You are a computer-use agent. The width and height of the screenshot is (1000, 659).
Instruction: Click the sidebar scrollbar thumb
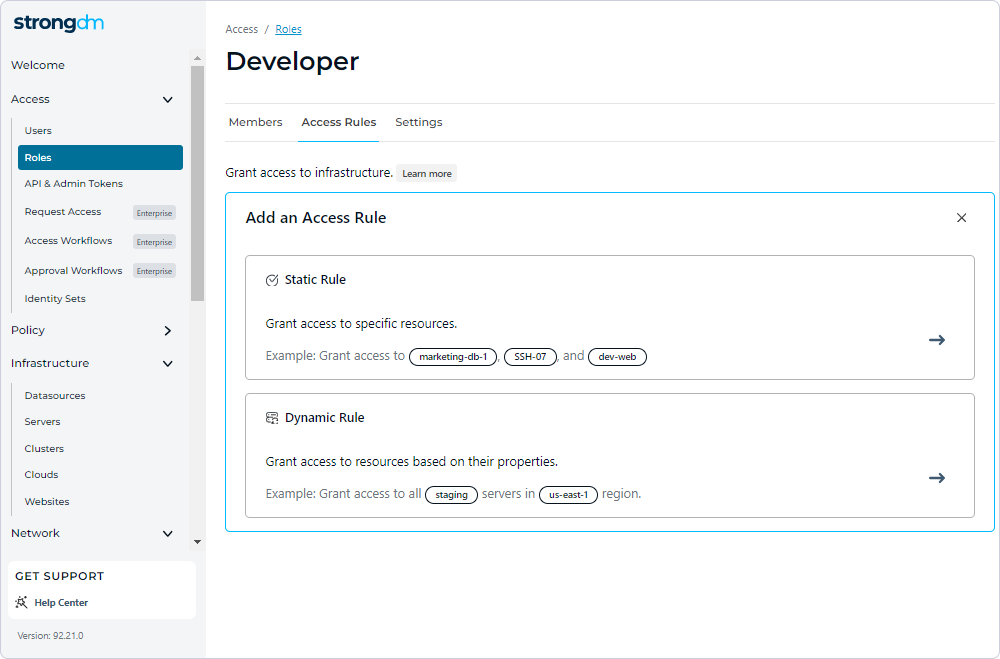(197, 182)
